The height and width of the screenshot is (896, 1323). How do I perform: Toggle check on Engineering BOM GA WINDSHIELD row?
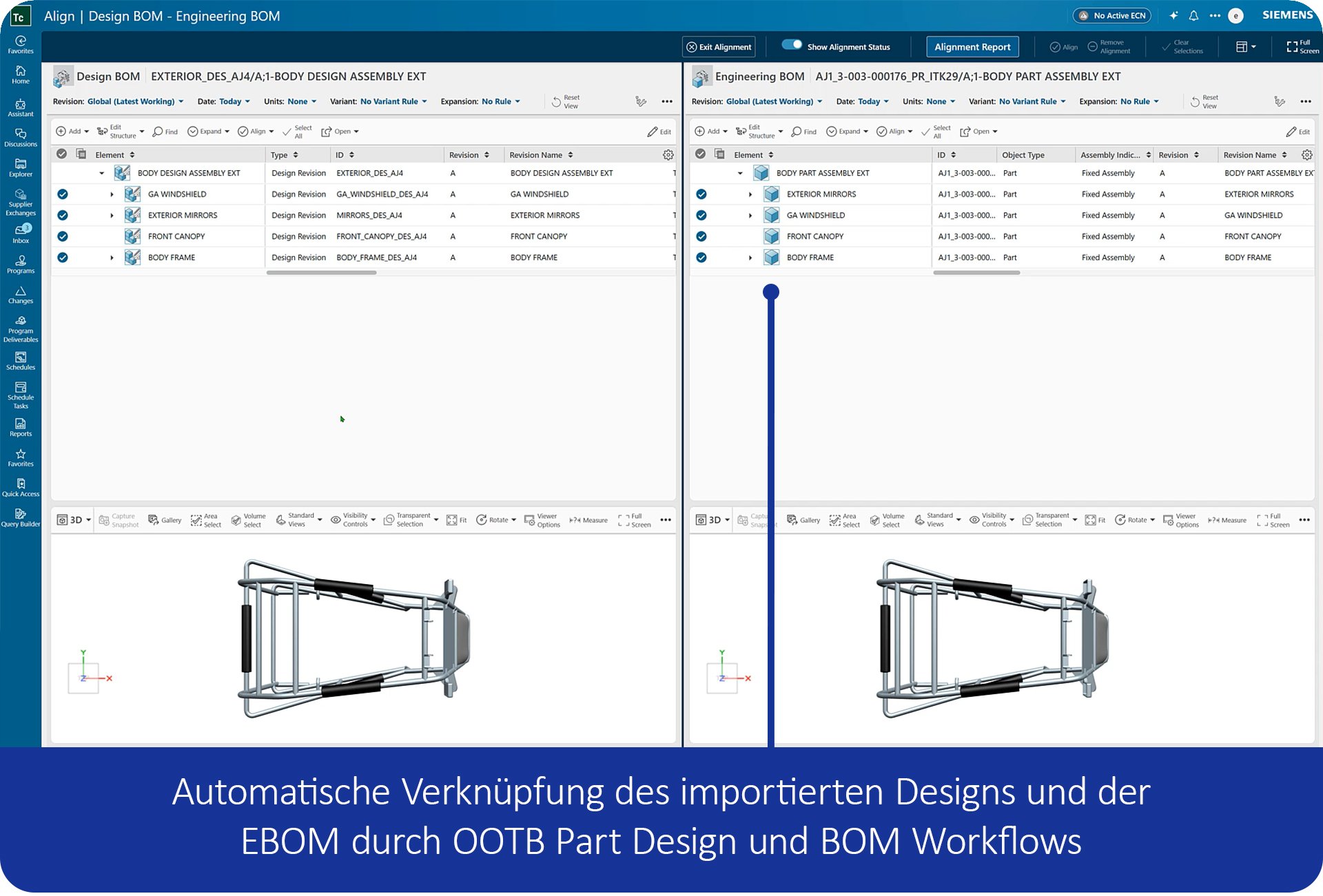701,216
